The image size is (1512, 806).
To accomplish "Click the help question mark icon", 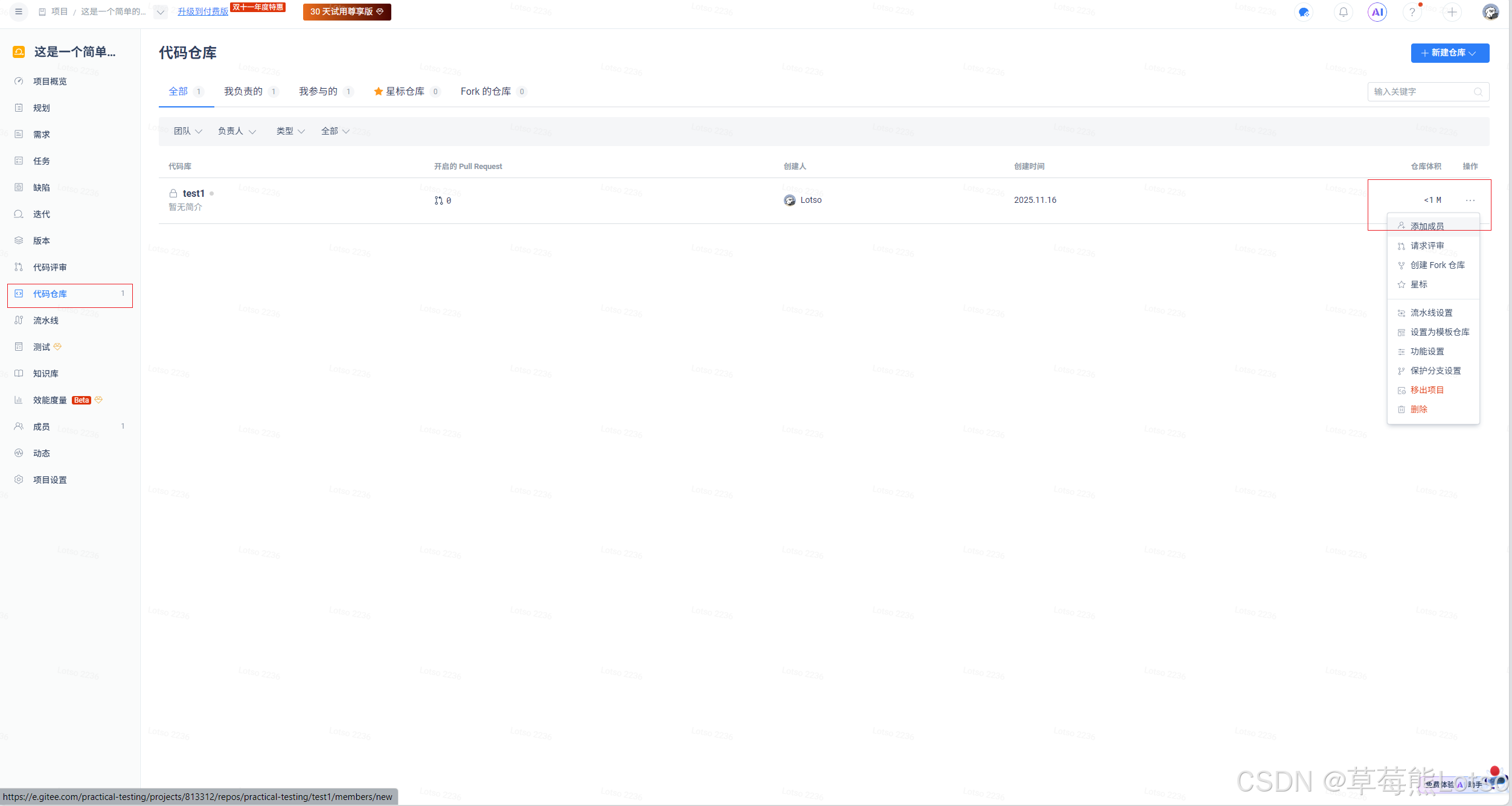I will (x=1412, y=12).
